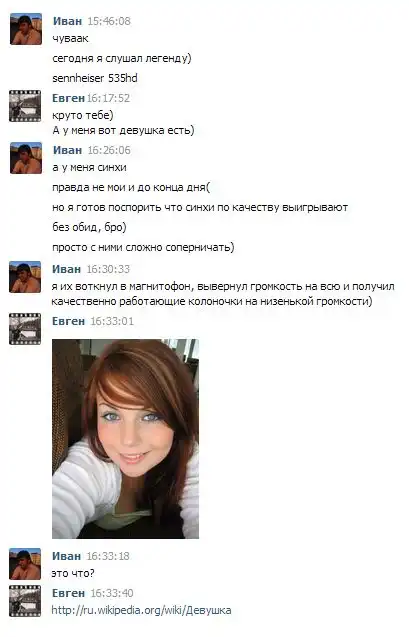The height and width of the screenshot is (637, 409).
Task: Click the name Евген at 16:17:52
Action: click(x=68, y=98)
